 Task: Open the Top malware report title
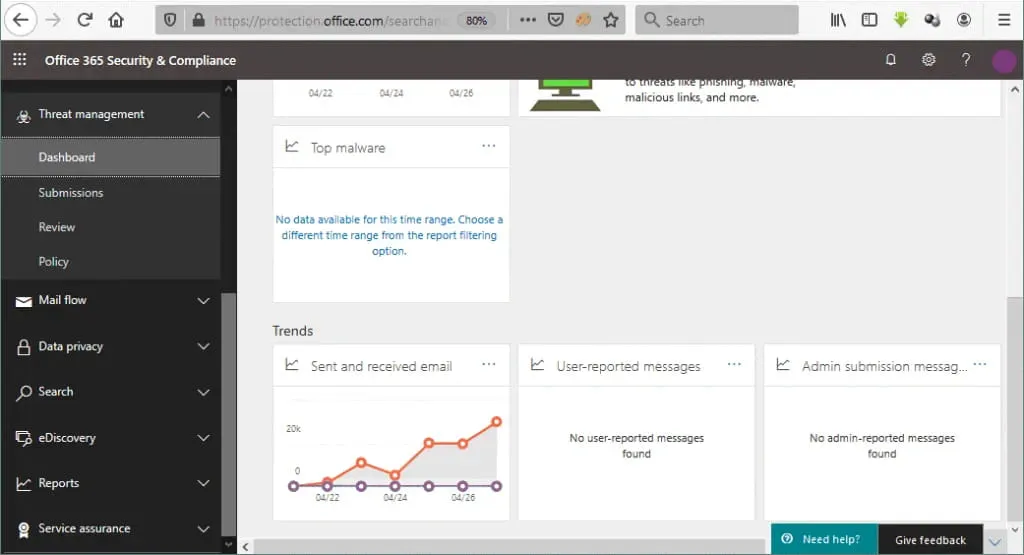(348, 148)
